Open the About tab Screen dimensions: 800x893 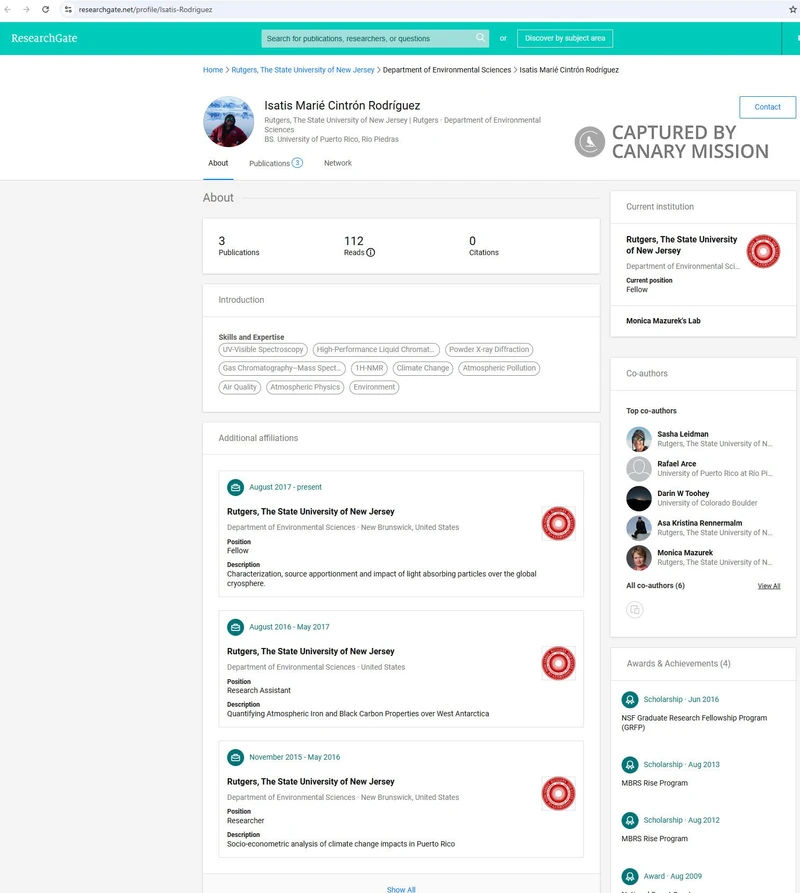click(218, 163)
